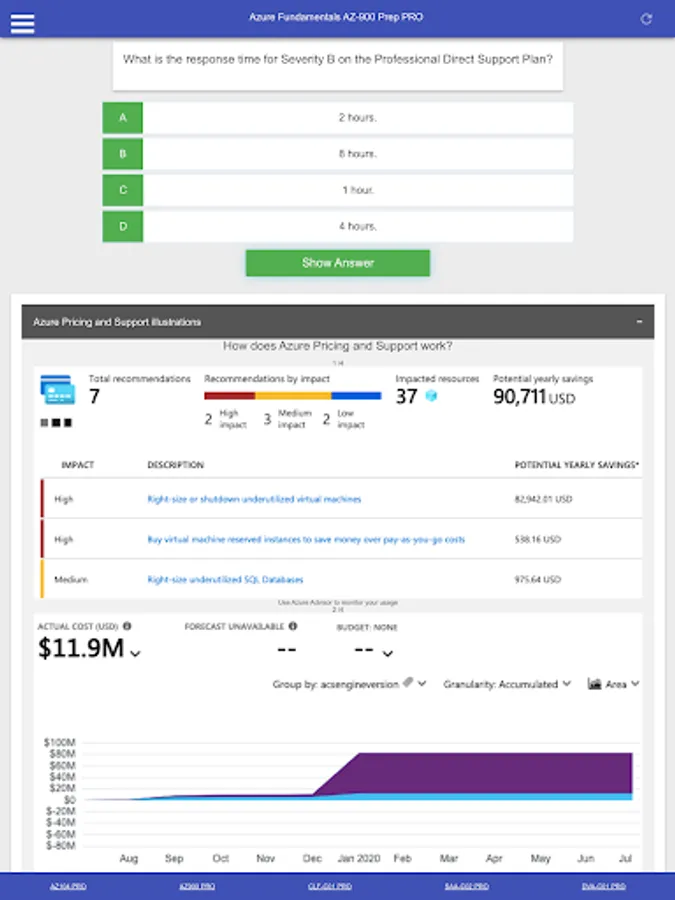Click the question text card
The width and height of the screenshot is (675, 900).
click(x=338, y=65)
